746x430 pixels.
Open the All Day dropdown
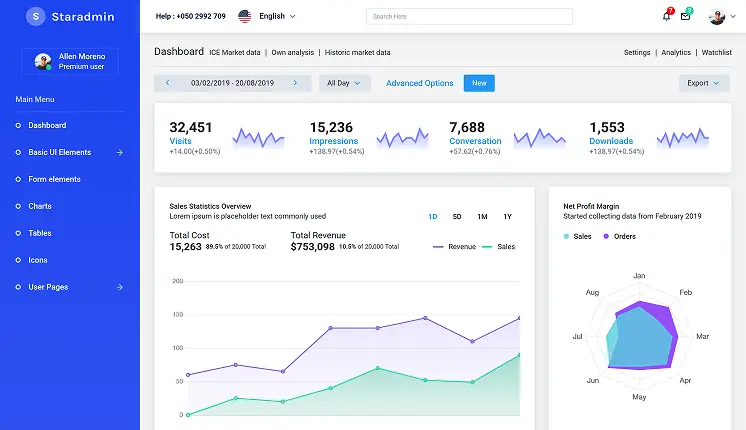(x=344, y=83)
